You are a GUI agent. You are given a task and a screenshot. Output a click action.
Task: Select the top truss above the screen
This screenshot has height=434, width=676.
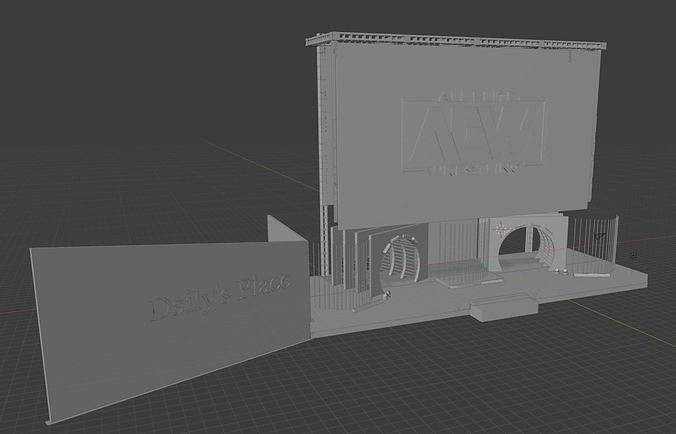(456, 40)
